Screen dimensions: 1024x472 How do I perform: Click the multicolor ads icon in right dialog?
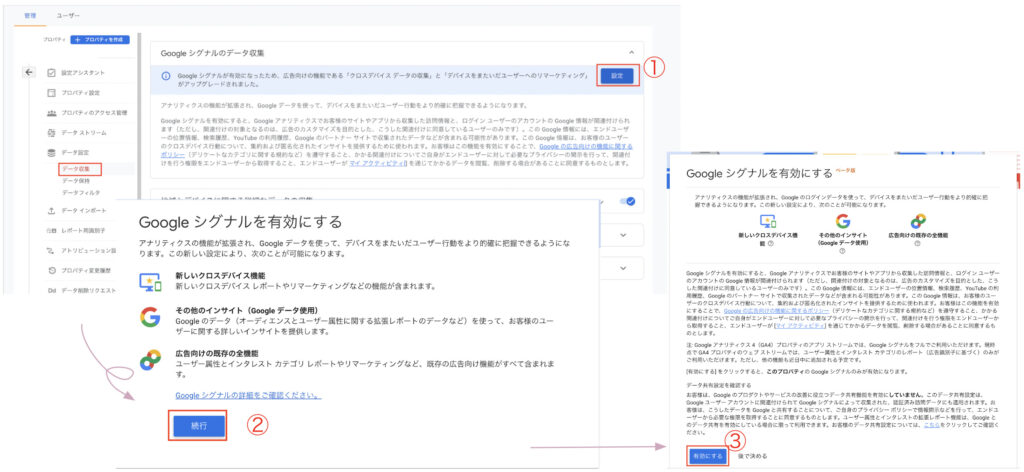(918, 221)
